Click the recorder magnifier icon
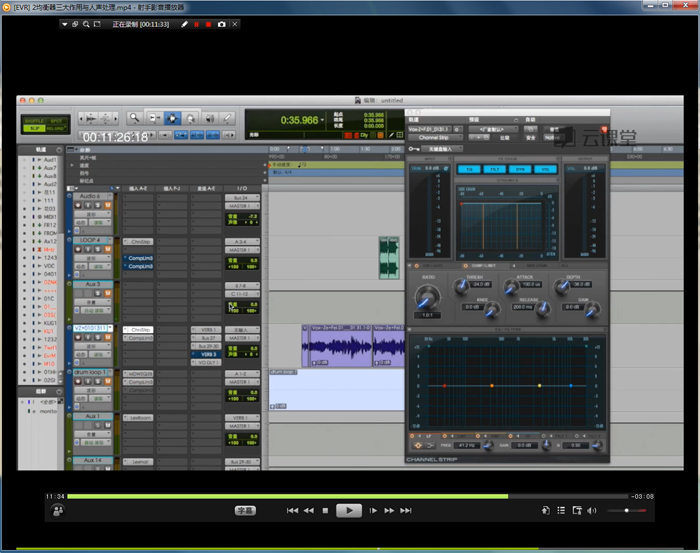700x553 pixels. (x=86, y=24)
